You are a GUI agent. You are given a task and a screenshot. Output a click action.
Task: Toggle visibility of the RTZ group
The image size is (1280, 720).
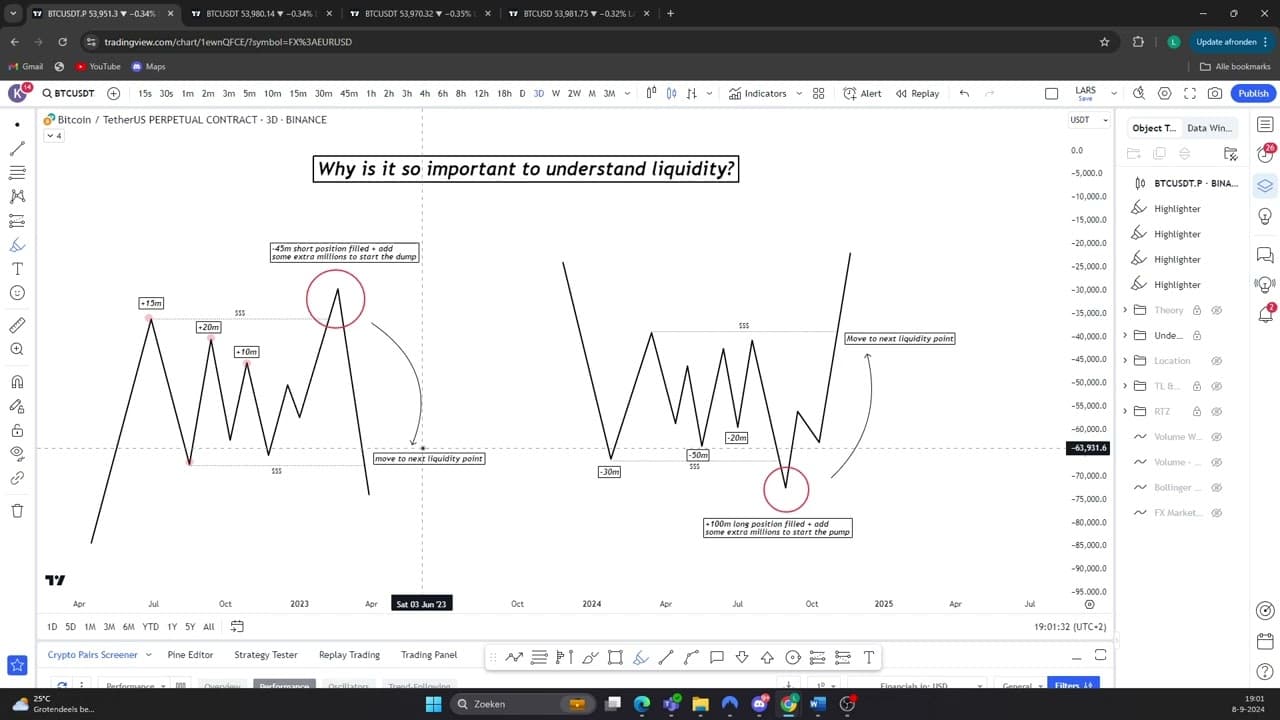[x=1217, y=411]
